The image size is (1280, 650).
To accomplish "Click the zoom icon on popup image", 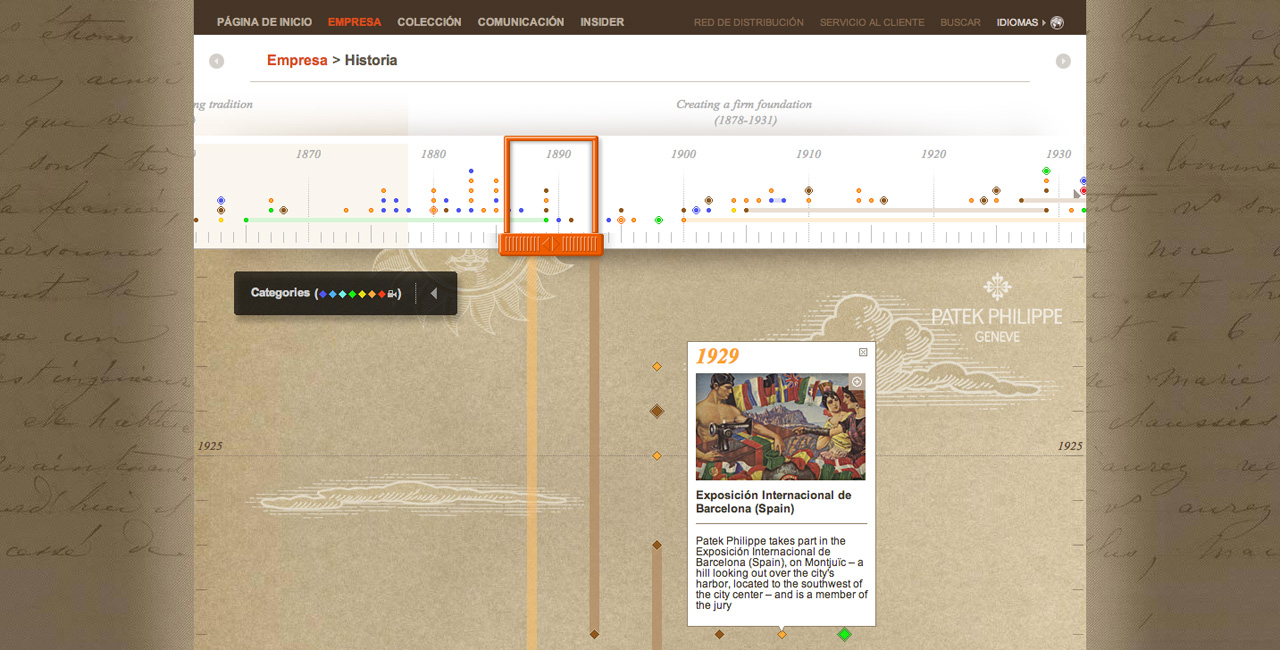I will 857,382.
